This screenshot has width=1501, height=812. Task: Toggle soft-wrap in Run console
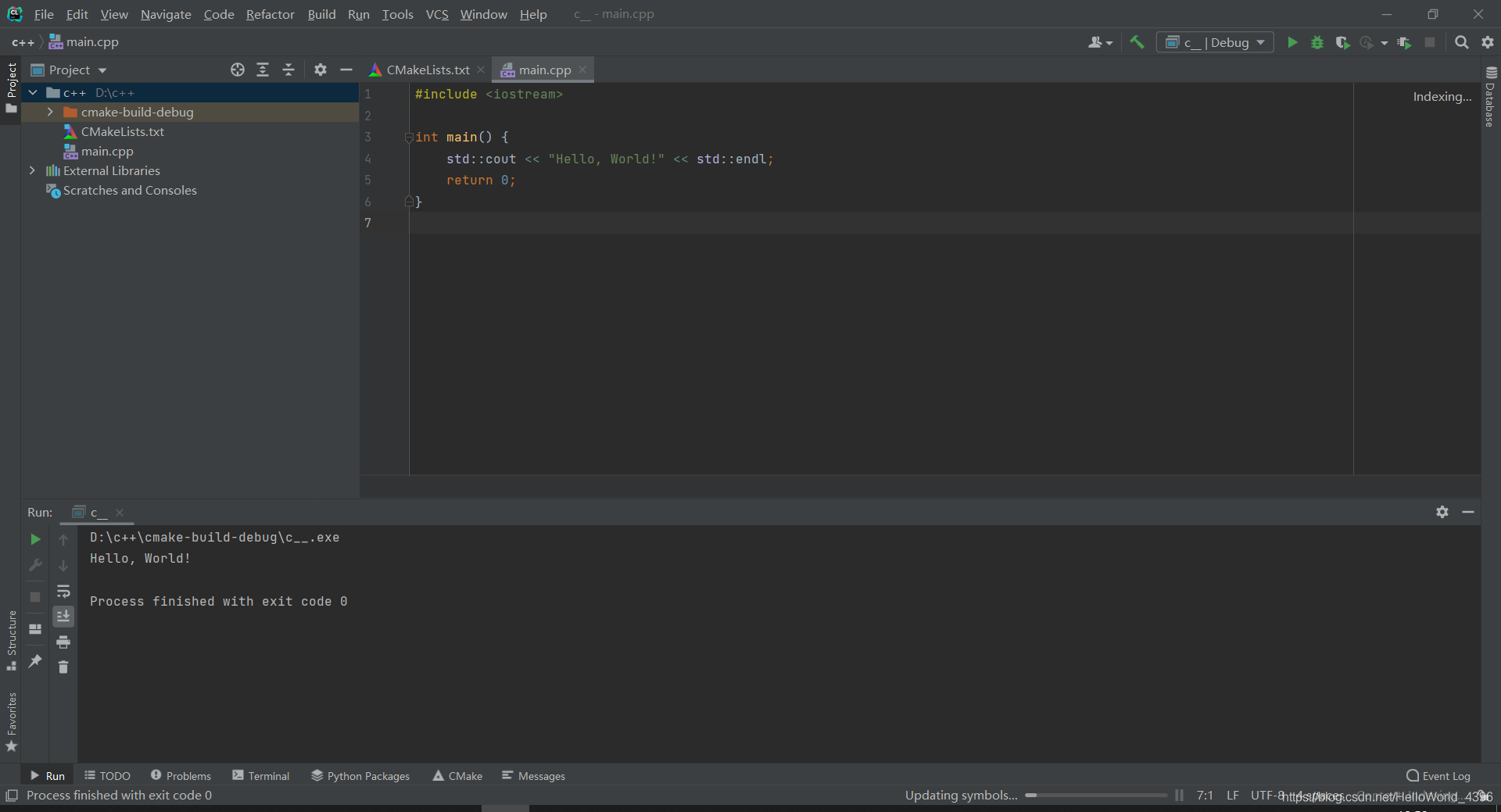click(x=63, y=591)
